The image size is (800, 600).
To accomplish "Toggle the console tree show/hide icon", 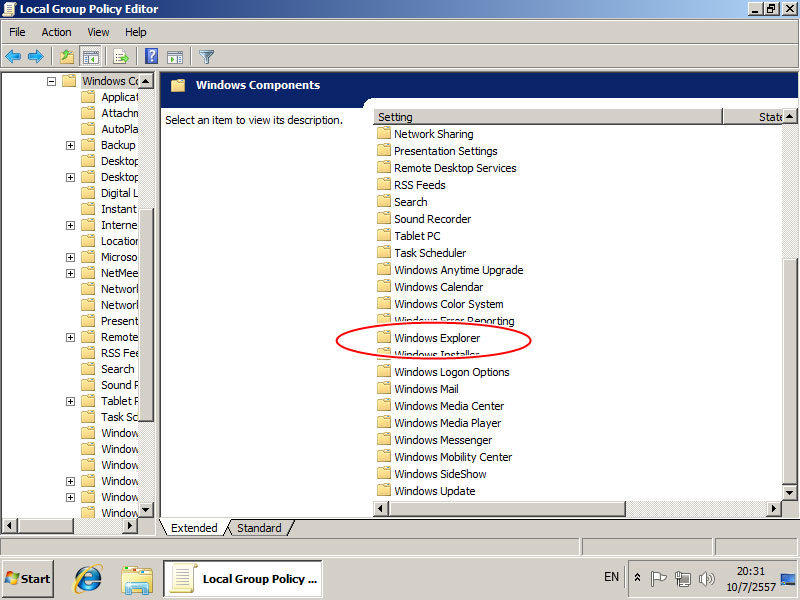I will coord(91,57).
